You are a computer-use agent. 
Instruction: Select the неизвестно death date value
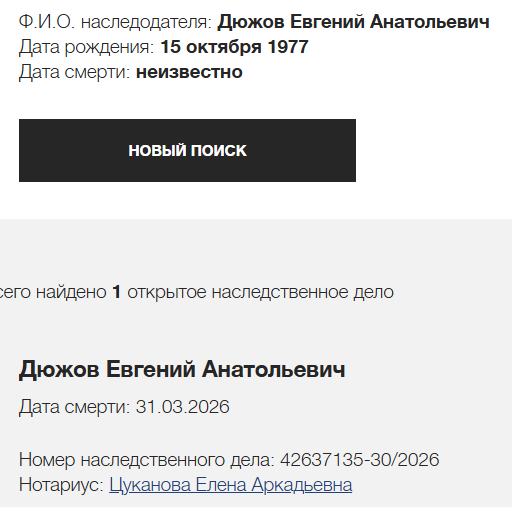[x=189, y=72]
